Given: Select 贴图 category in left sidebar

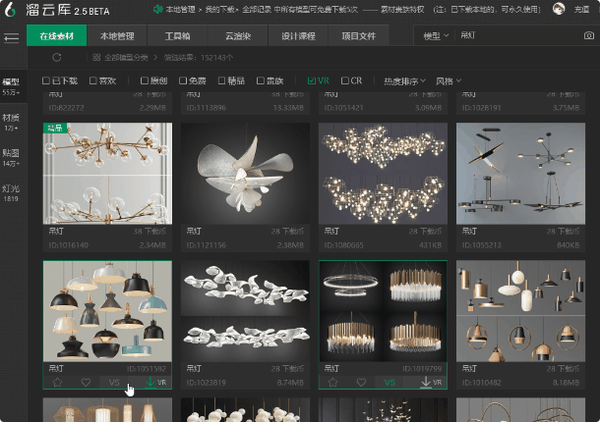Looking at the screenshot, I should (x=11, y=158).
